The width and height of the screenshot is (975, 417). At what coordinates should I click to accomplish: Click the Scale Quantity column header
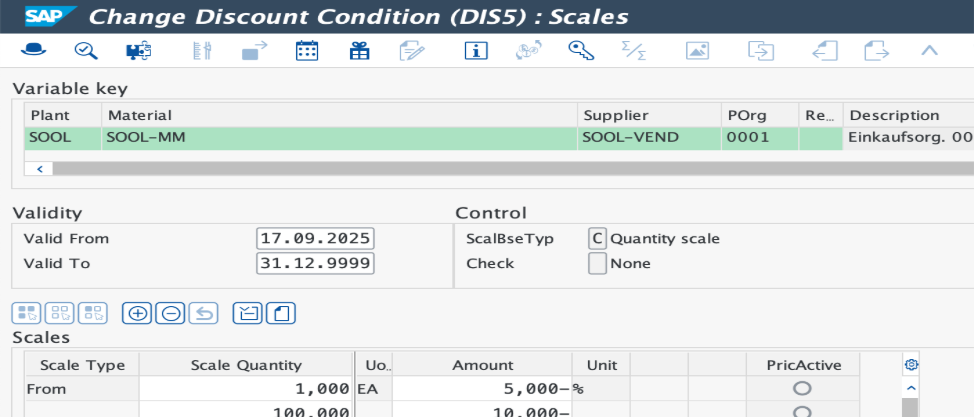245,365
